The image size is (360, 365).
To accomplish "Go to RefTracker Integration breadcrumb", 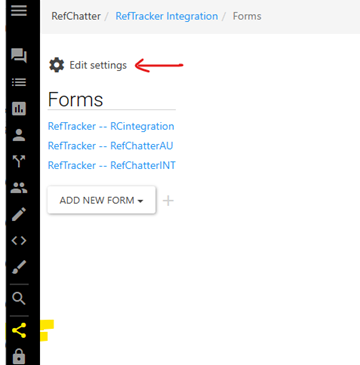I will coord(167,16).
